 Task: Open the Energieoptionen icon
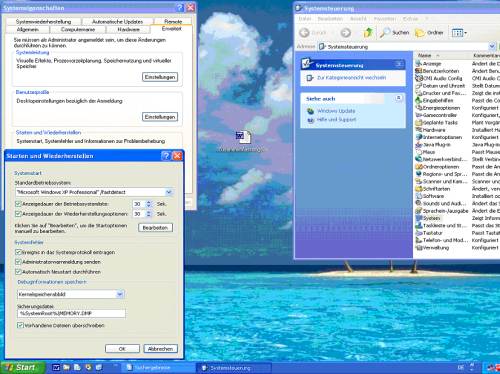(419, 108)
